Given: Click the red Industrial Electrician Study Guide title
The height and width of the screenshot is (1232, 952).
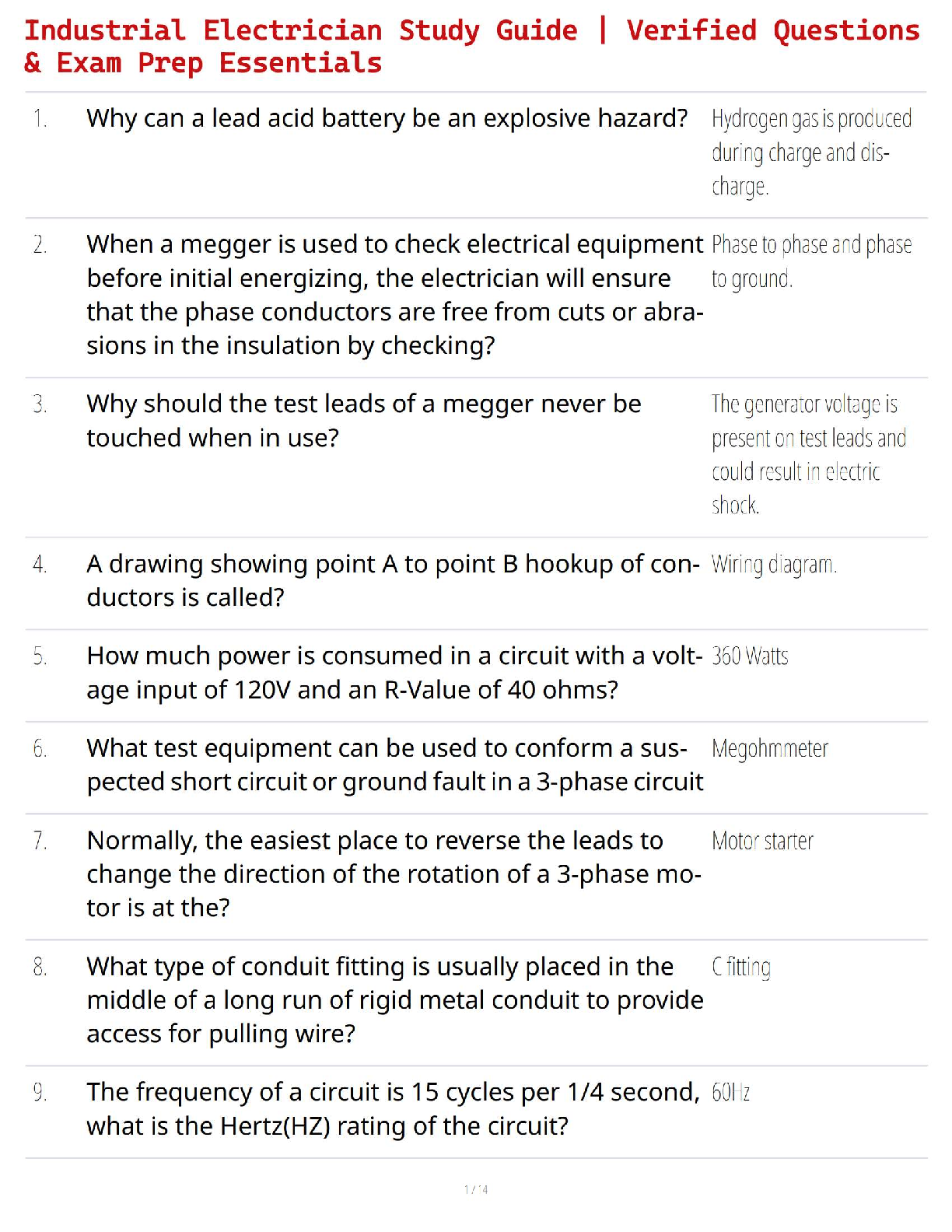Looking at the screenshot, I should (471, 47).
